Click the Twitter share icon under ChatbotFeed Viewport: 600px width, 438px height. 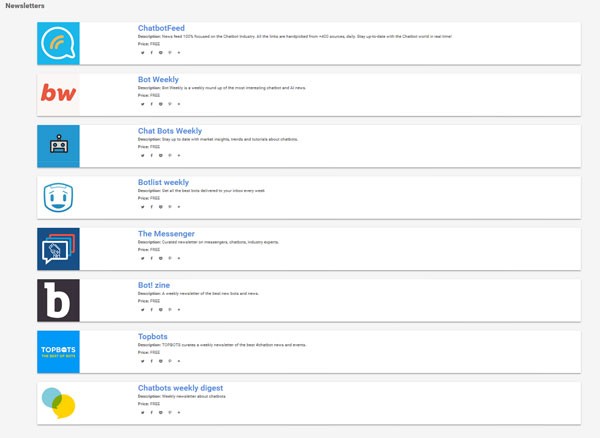(142, 52)
